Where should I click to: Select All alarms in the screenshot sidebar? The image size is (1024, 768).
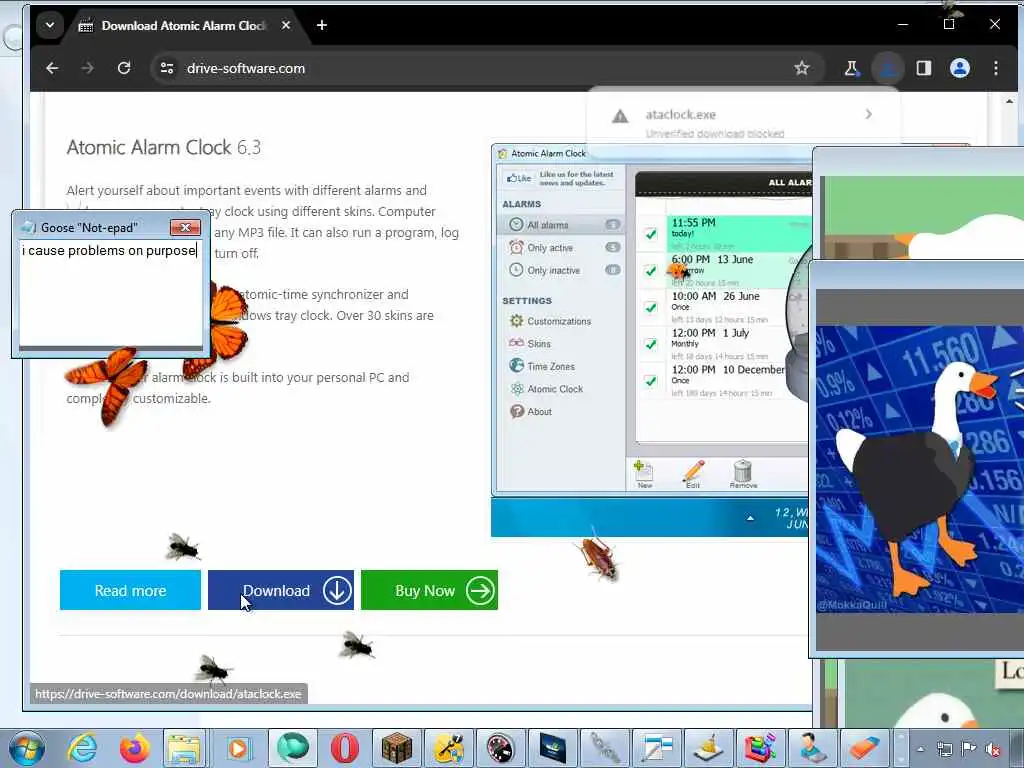tap(562, 225)
